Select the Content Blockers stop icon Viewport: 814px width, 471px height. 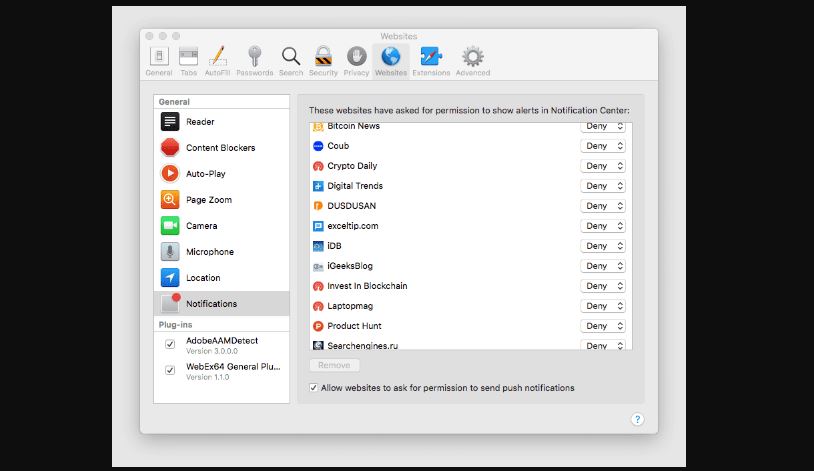(170, 147)
